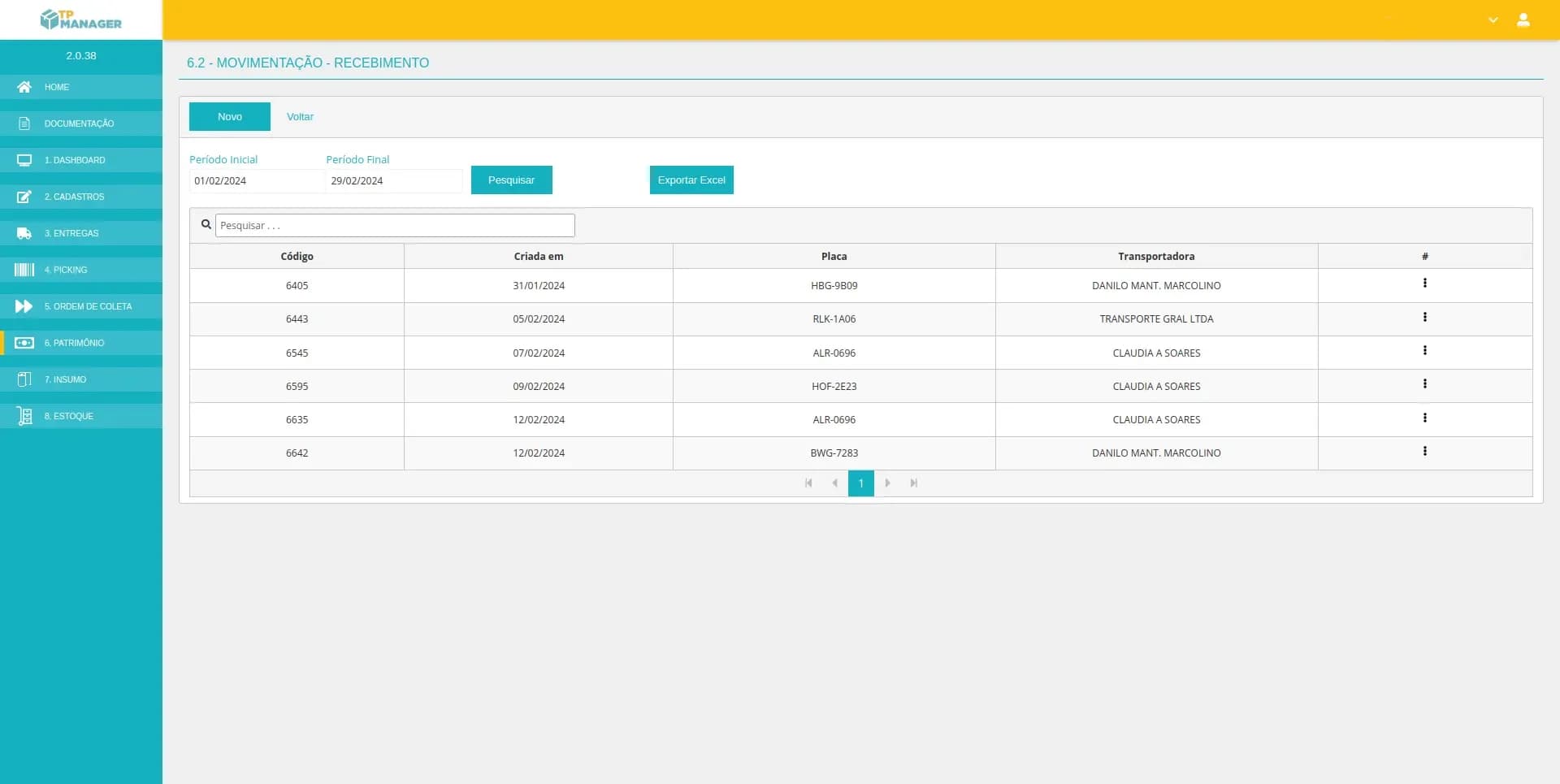Click the Entregas truck icon
Viewport: 1560px width, 784px height.
(x=24, y=233)
